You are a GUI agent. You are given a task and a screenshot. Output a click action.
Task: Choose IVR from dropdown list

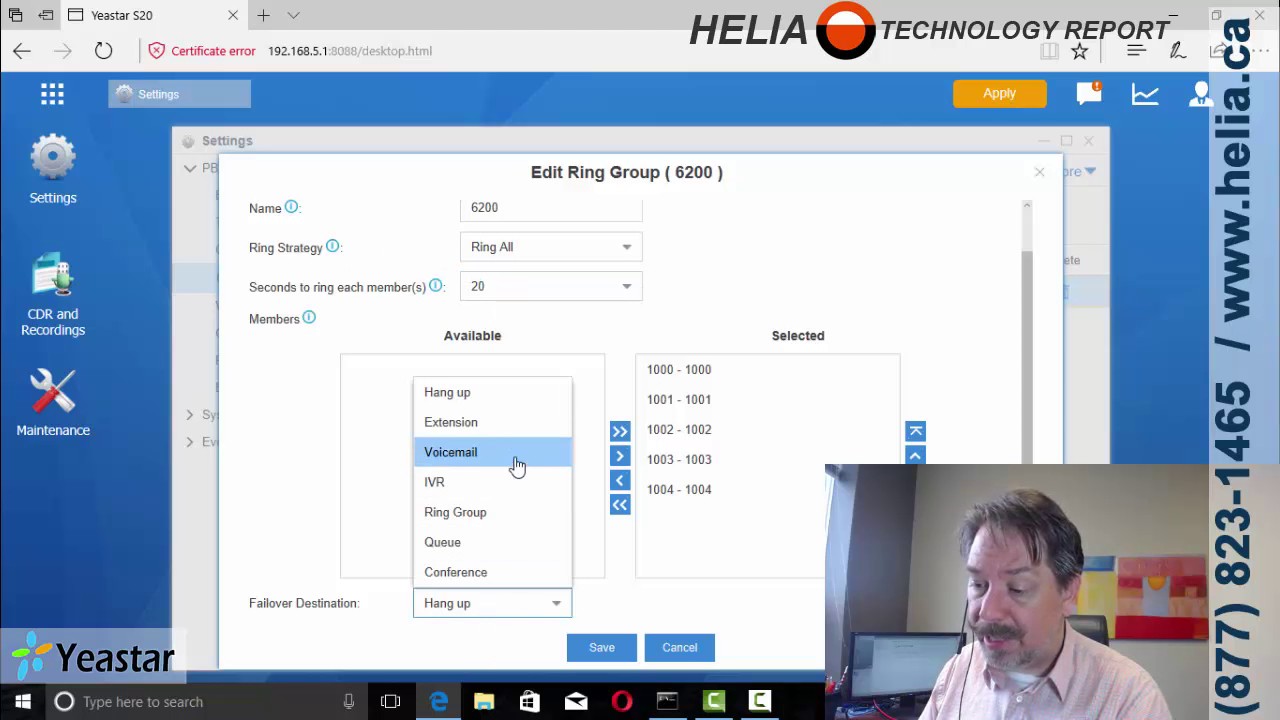492,482
